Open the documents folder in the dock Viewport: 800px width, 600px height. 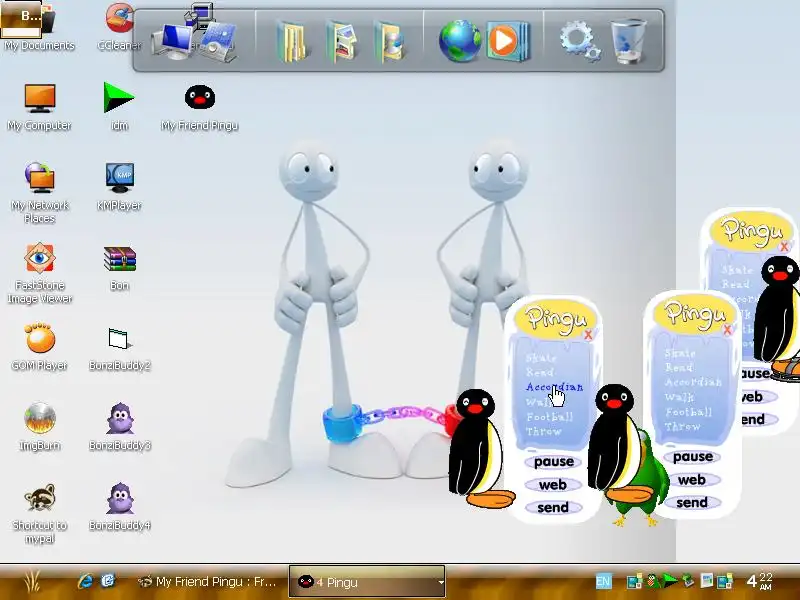click(x=292, y=42)
